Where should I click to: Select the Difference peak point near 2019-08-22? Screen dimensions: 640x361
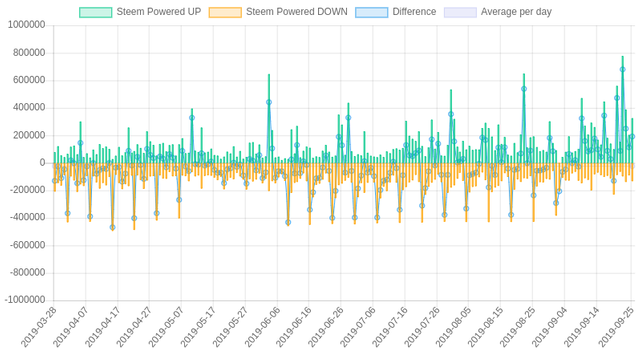pyautogui.click(x=524, y=89)
